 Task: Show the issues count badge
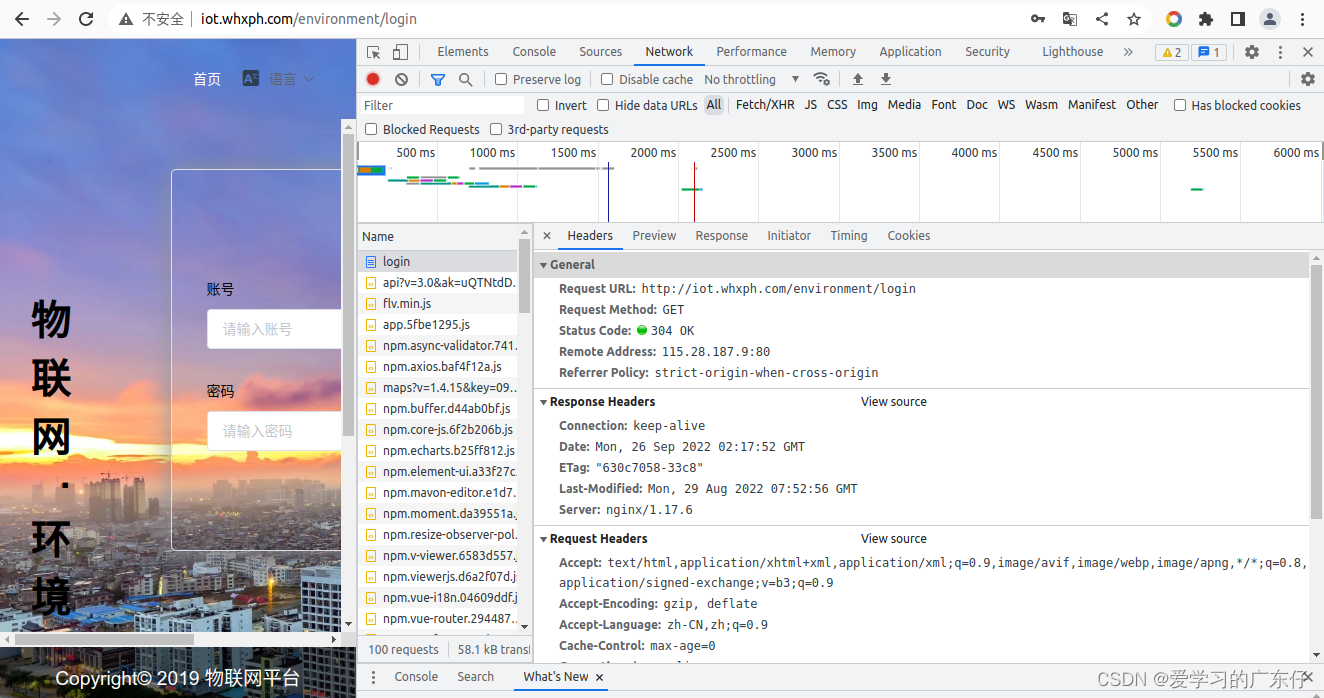point(1209,52)
